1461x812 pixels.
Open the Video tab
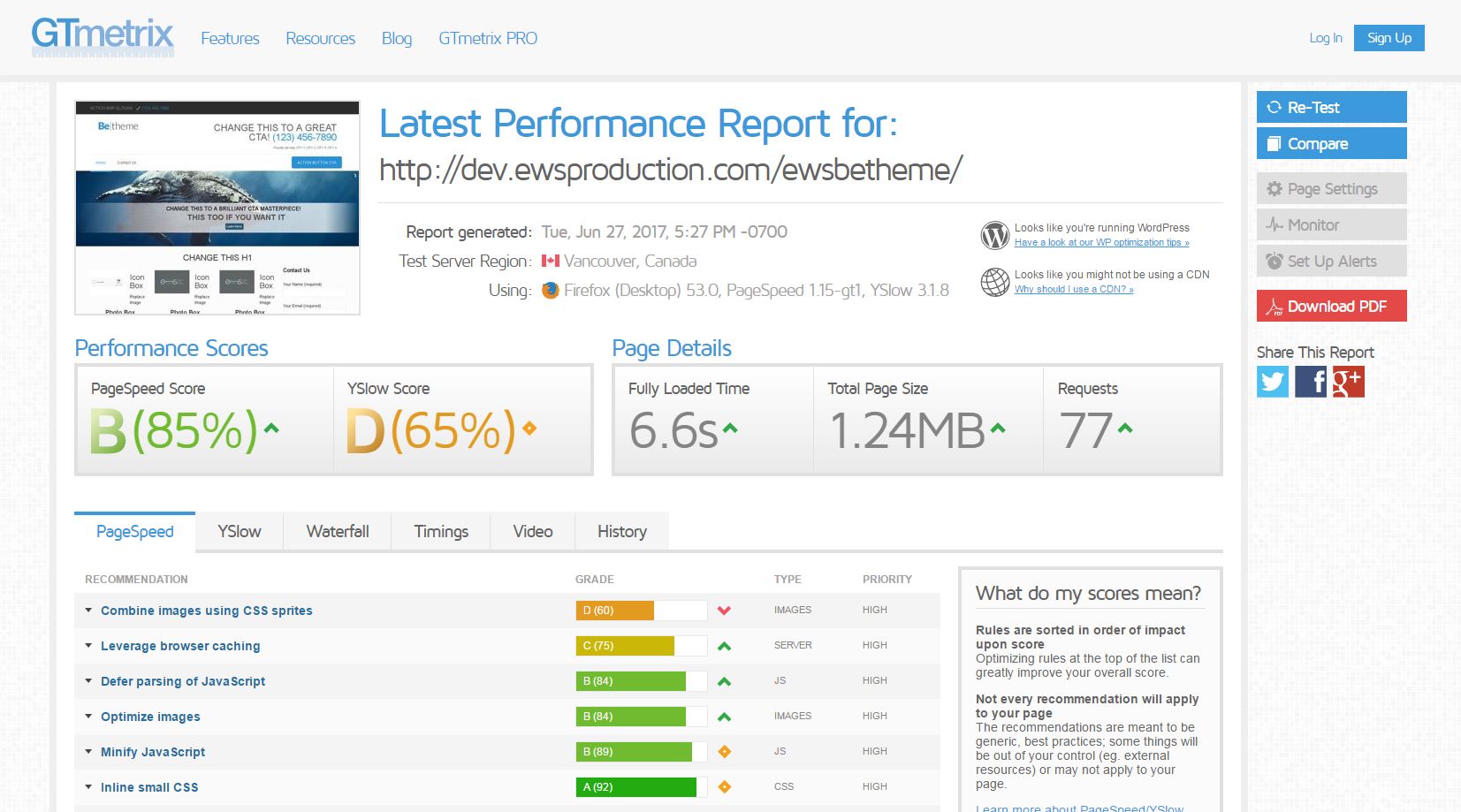533,531
